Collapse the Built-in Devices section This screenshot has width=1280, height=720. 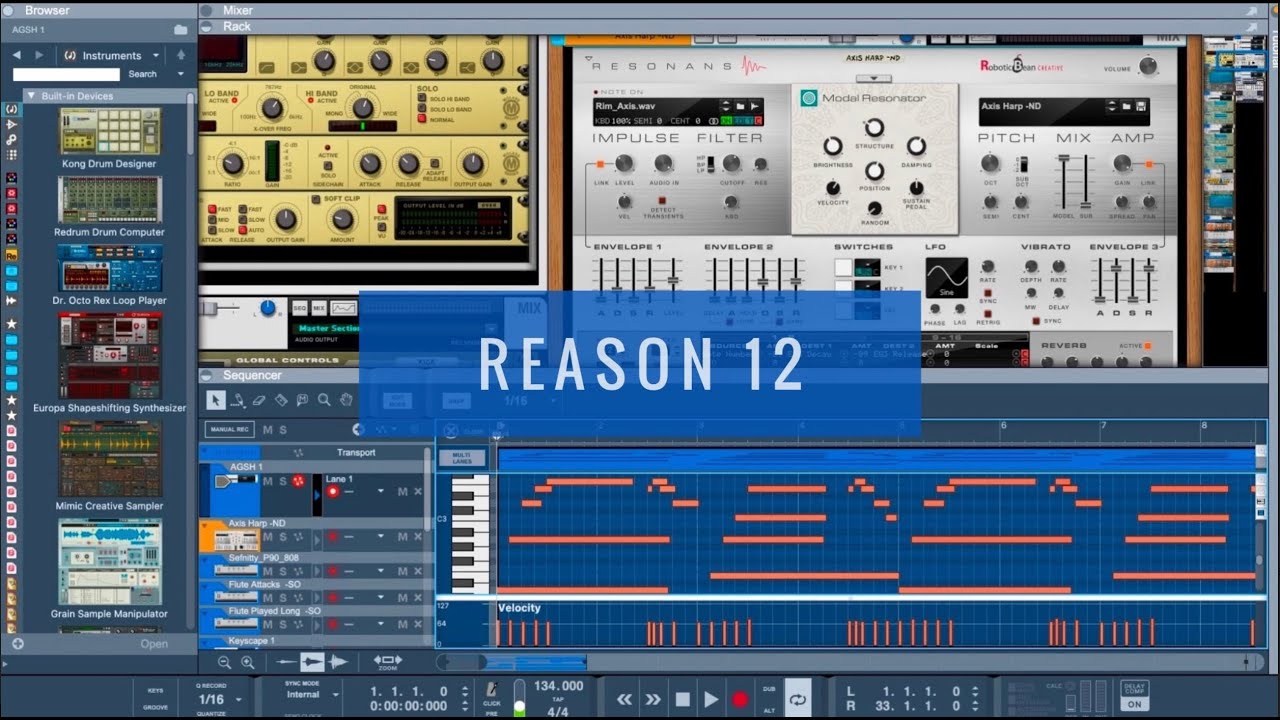[x=31, y=96]
